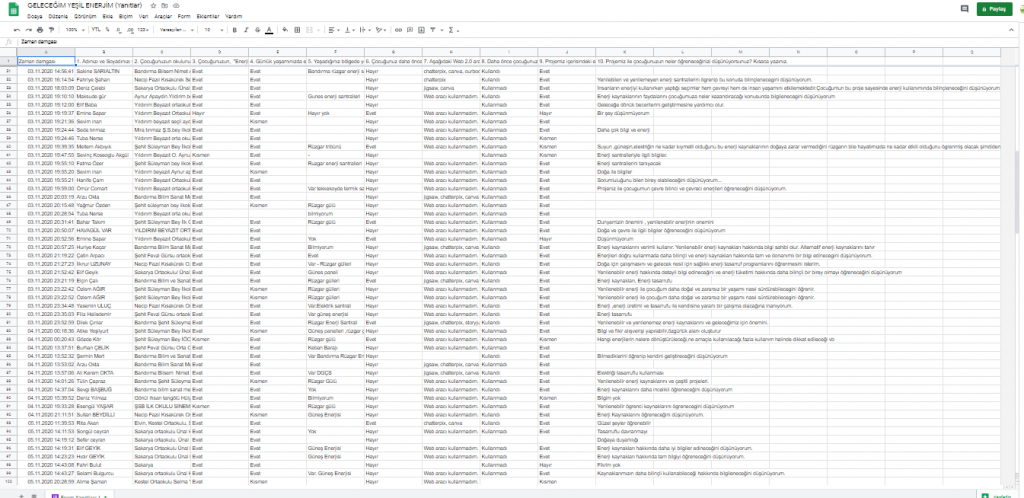Toggle bold formatting
This screenshot has height=498, width=1024.
click(234, 30)
